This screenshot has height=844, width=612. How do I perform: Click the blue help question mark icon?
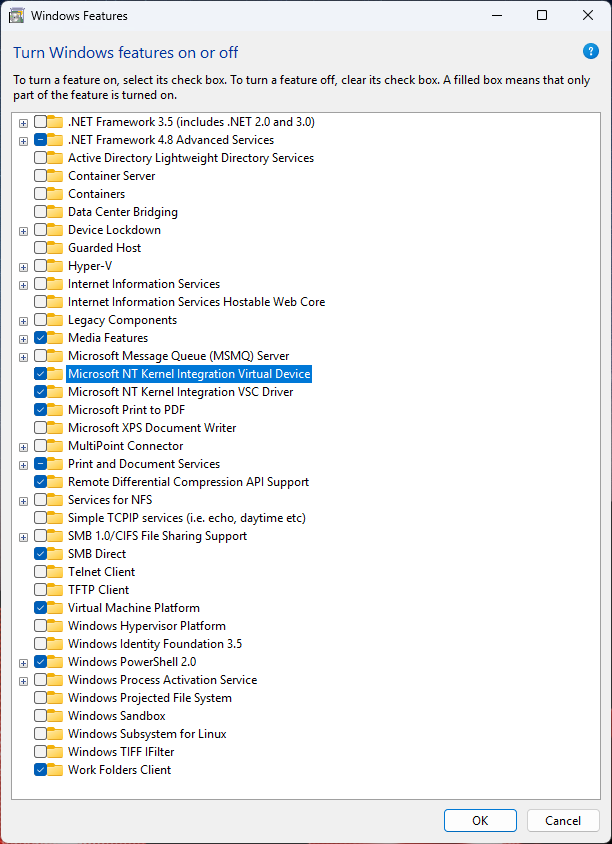click(590, 51)
